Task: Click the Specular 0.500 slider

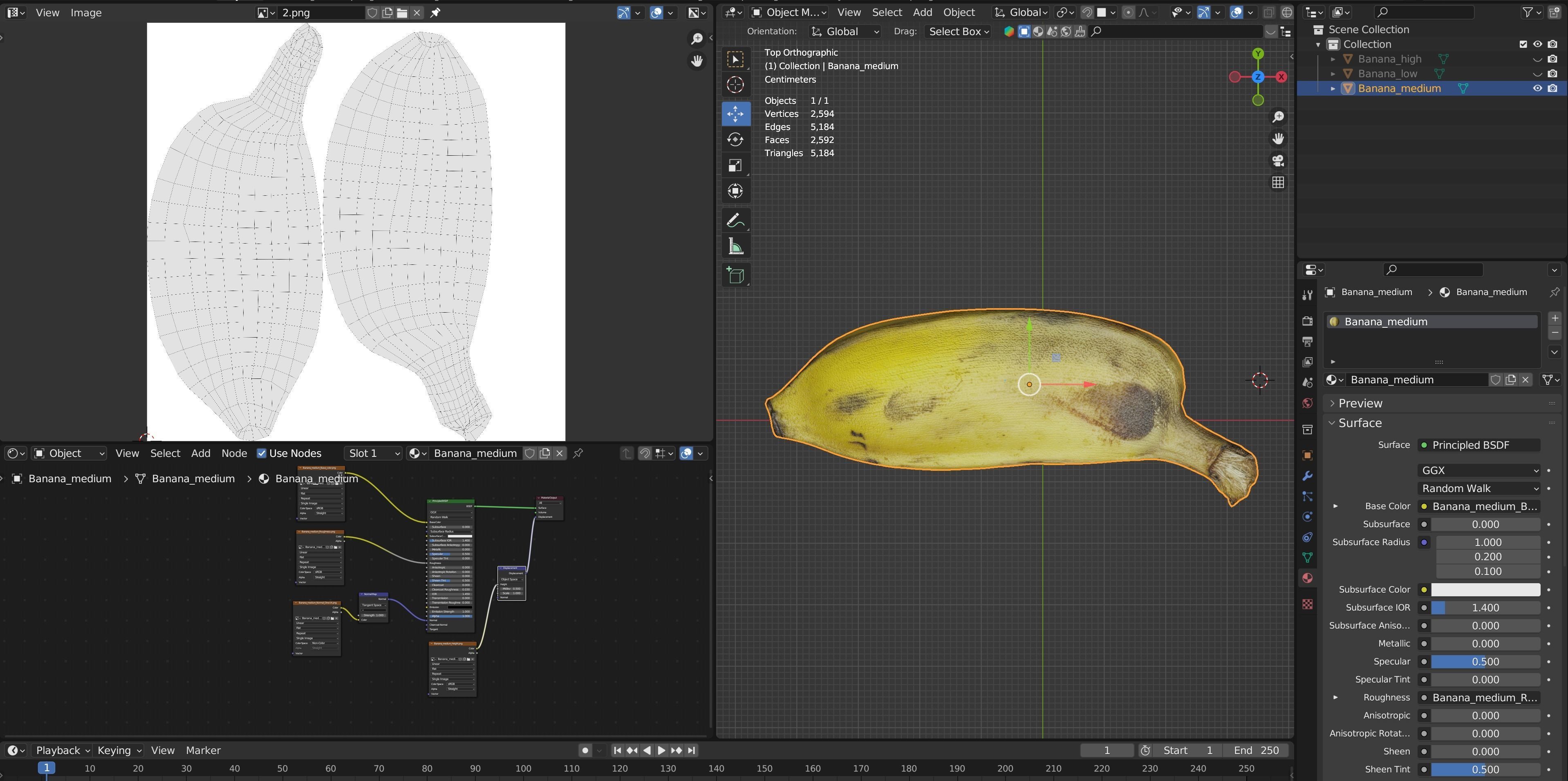Action: click(x=1485, y=662)
